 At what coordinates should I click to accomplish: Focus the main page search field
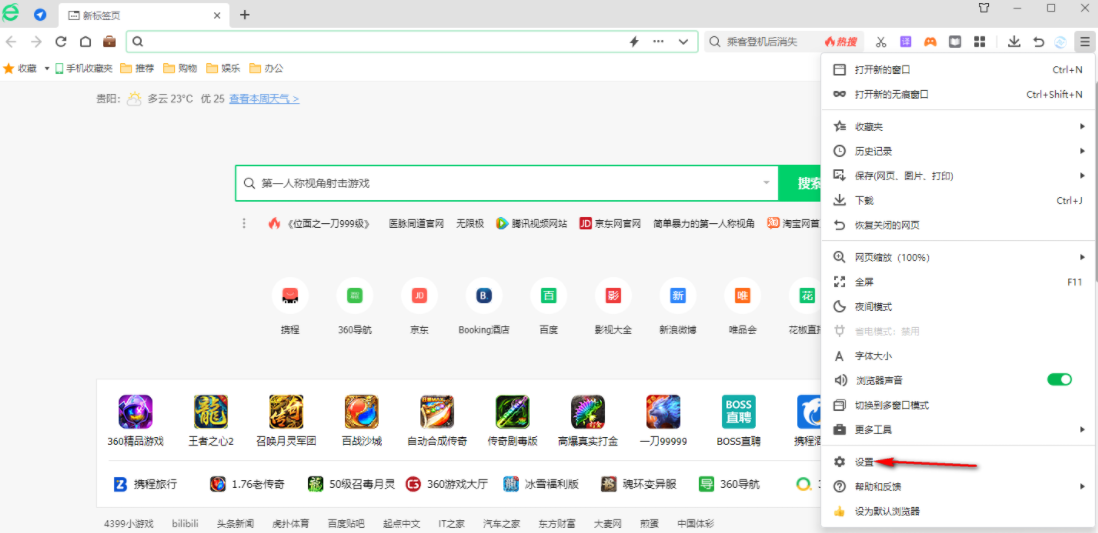pyautogui.click(x=507, y=184)
